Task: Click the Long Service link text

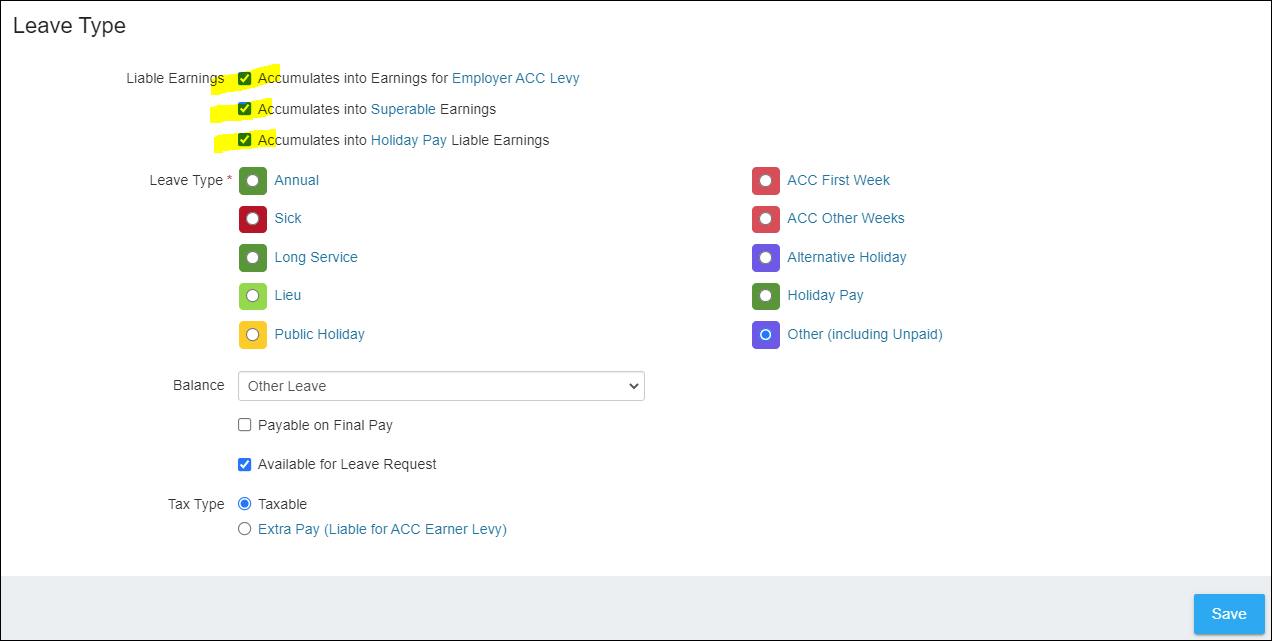Action: (316, 257)
